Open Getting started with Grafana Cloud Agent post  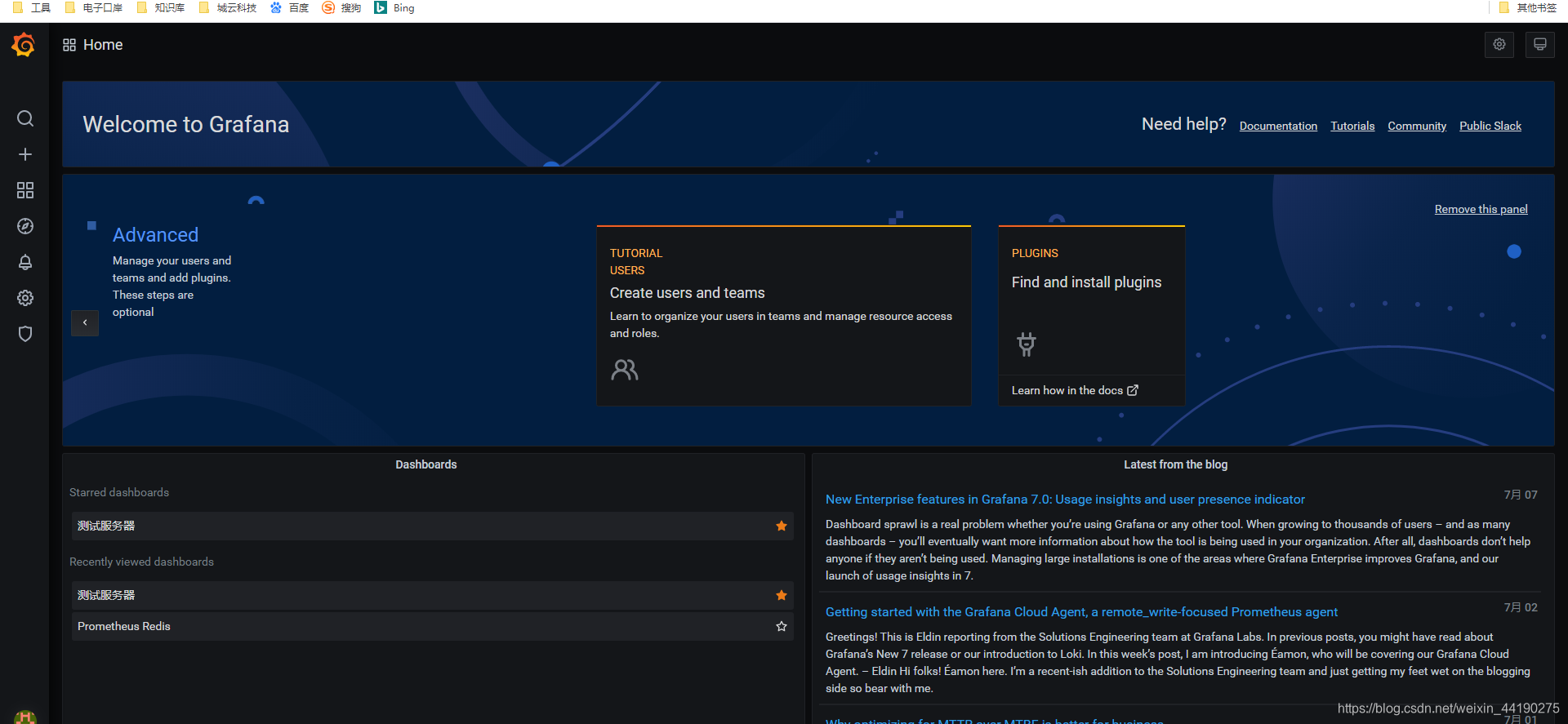click(1081, 611)
